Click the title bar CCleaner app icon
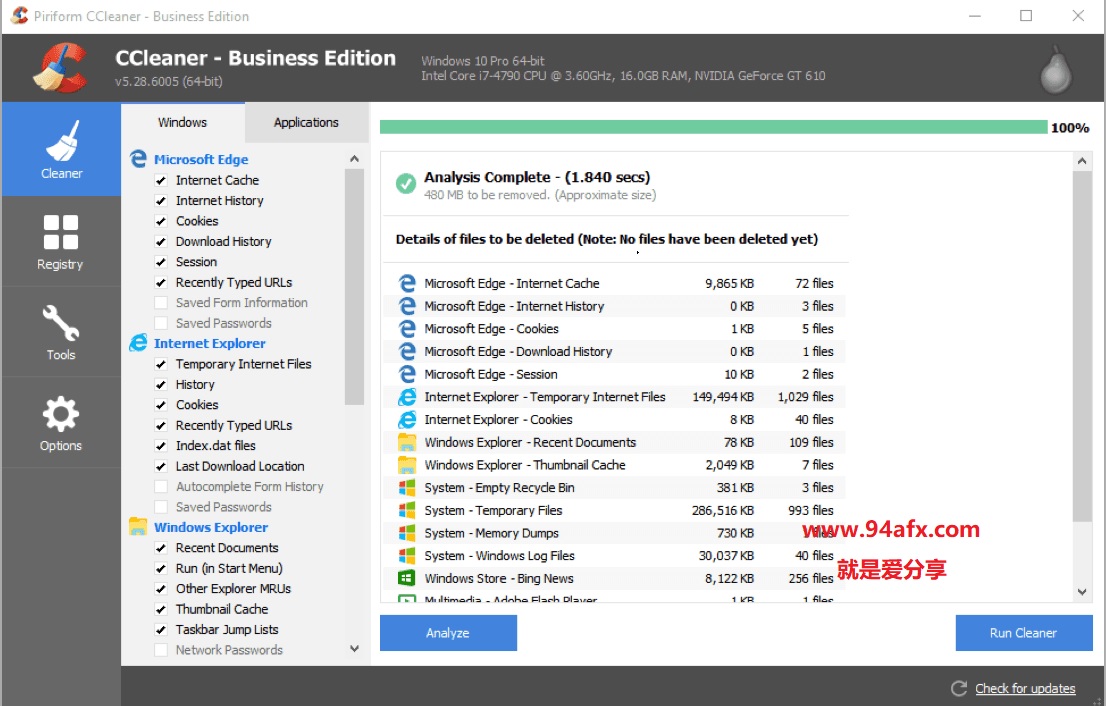Viewport: 1106px width, 706px height. click(x=19, y=16)
